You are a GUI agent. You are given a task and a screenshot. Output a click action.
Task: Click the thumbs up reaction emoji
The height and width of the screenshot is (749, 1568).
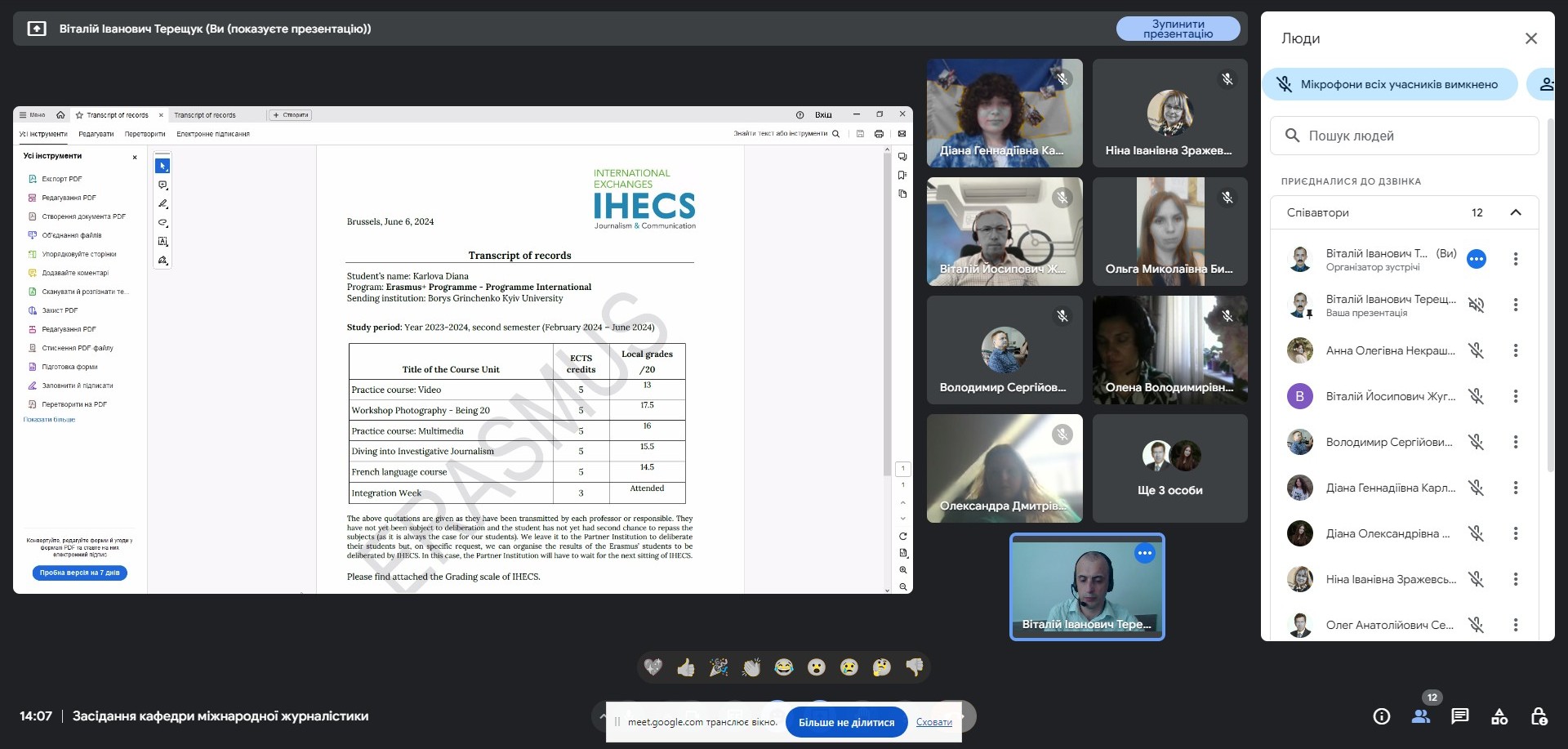pos(686,668)
